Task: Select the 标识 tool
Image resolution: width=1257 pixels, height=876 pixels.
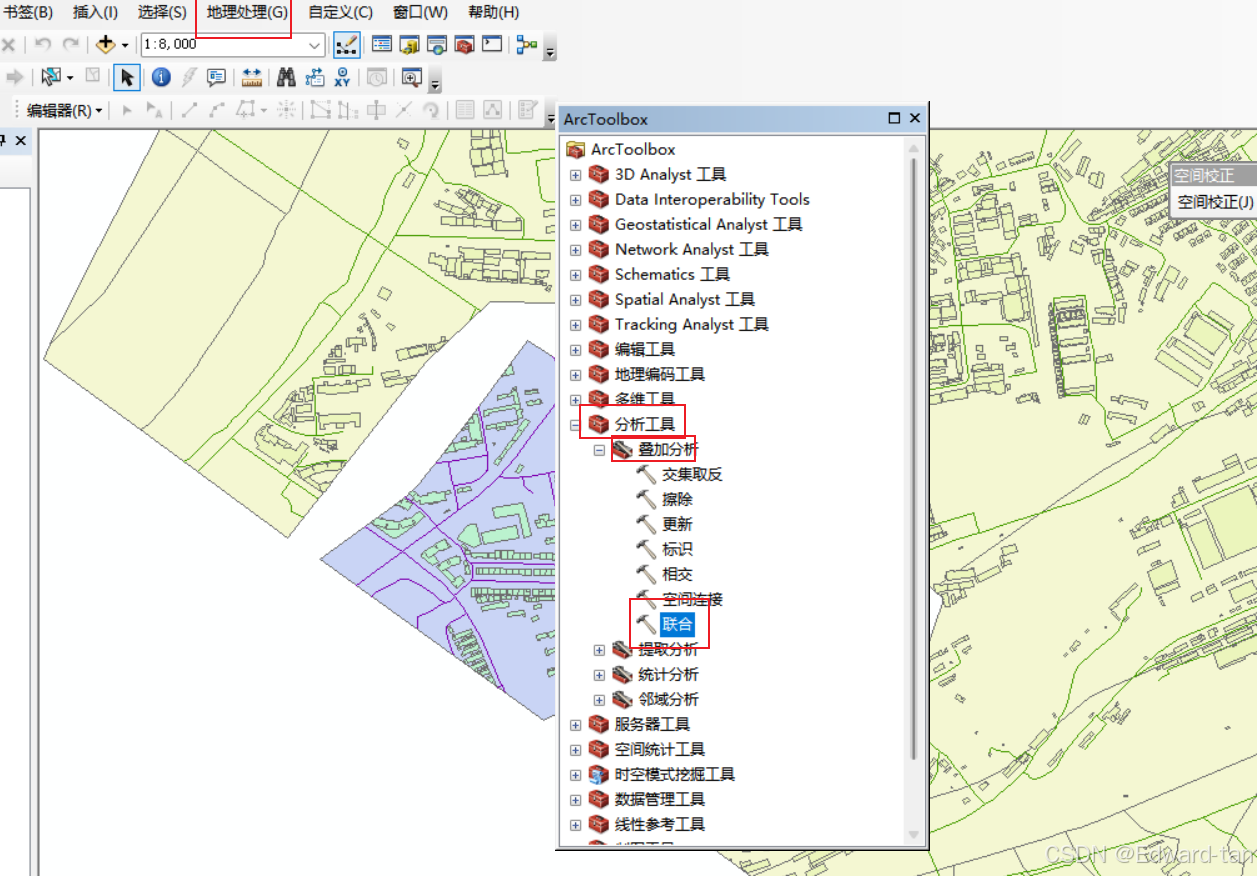Action: click(677, 550)
